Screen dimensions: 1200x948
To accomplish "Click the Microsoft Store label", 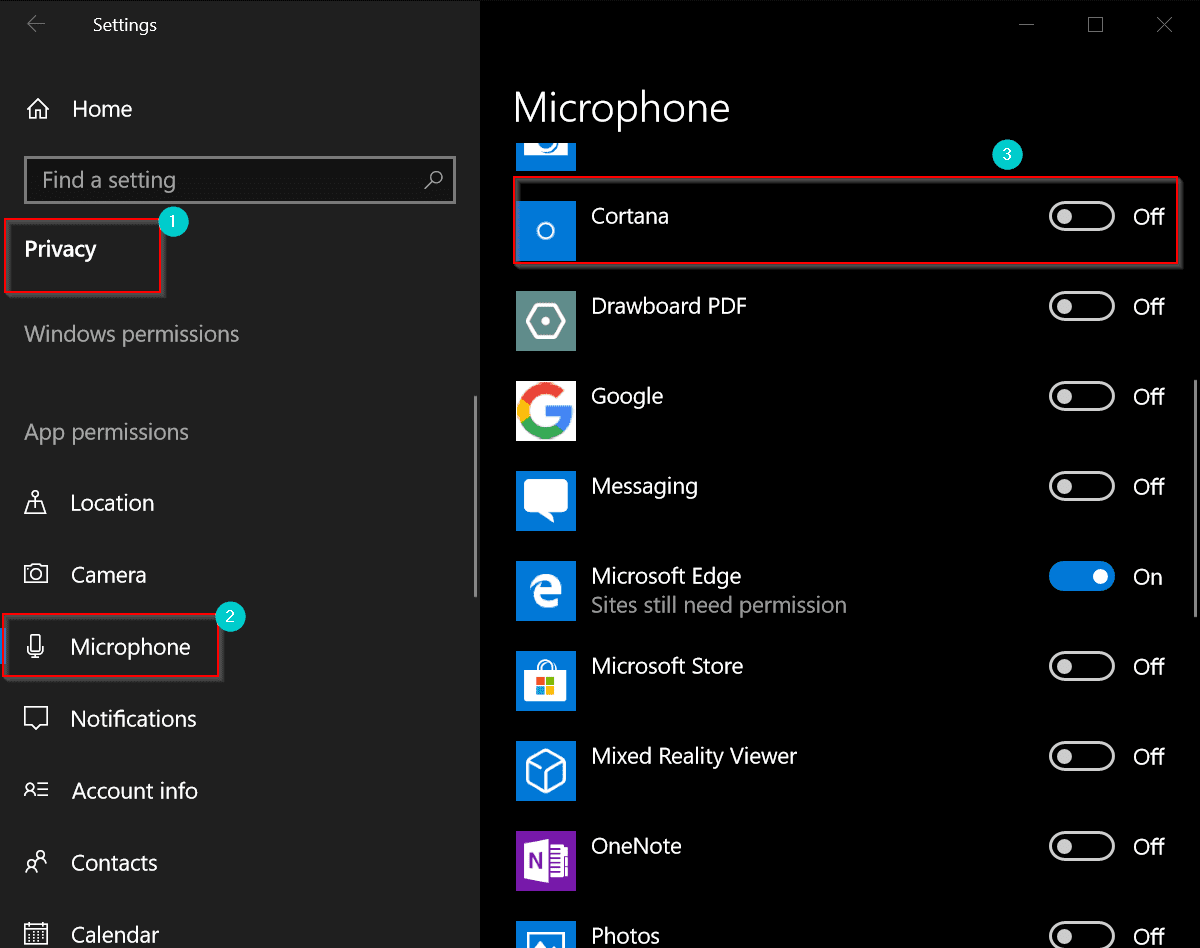I will click(667, 666).
